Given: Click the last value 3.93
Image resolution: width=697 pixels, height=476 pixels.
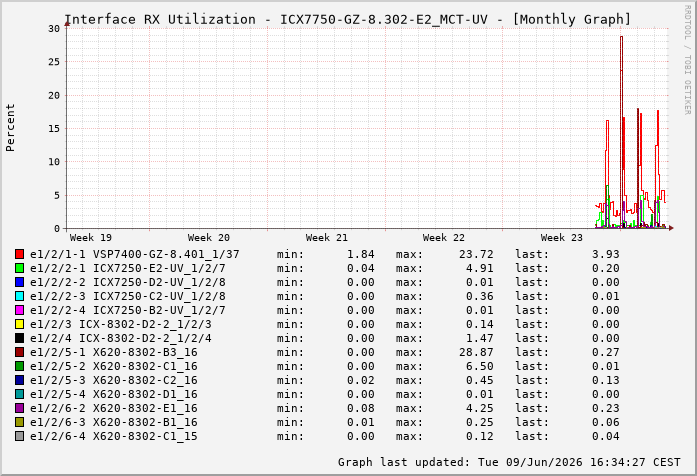Looking at the screenshot, I should click(x=605, y=254).
